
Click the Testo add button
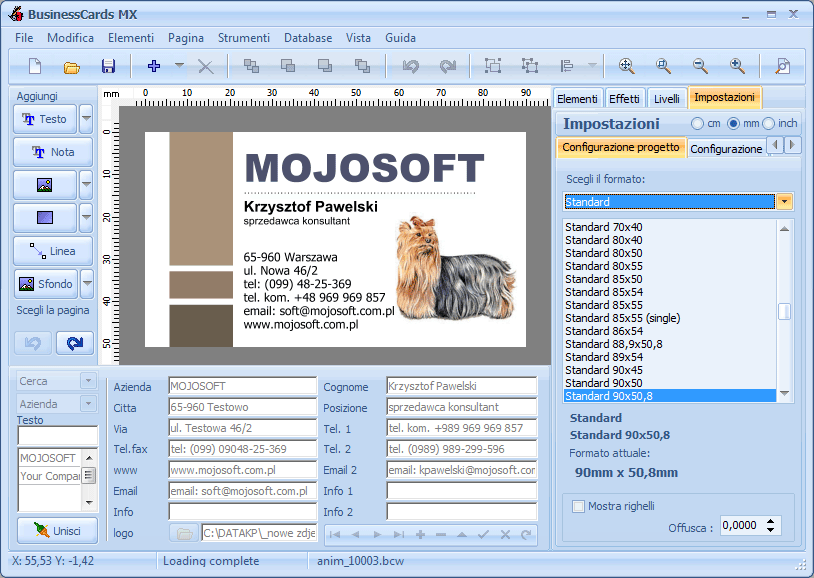[x=45, y=119]
